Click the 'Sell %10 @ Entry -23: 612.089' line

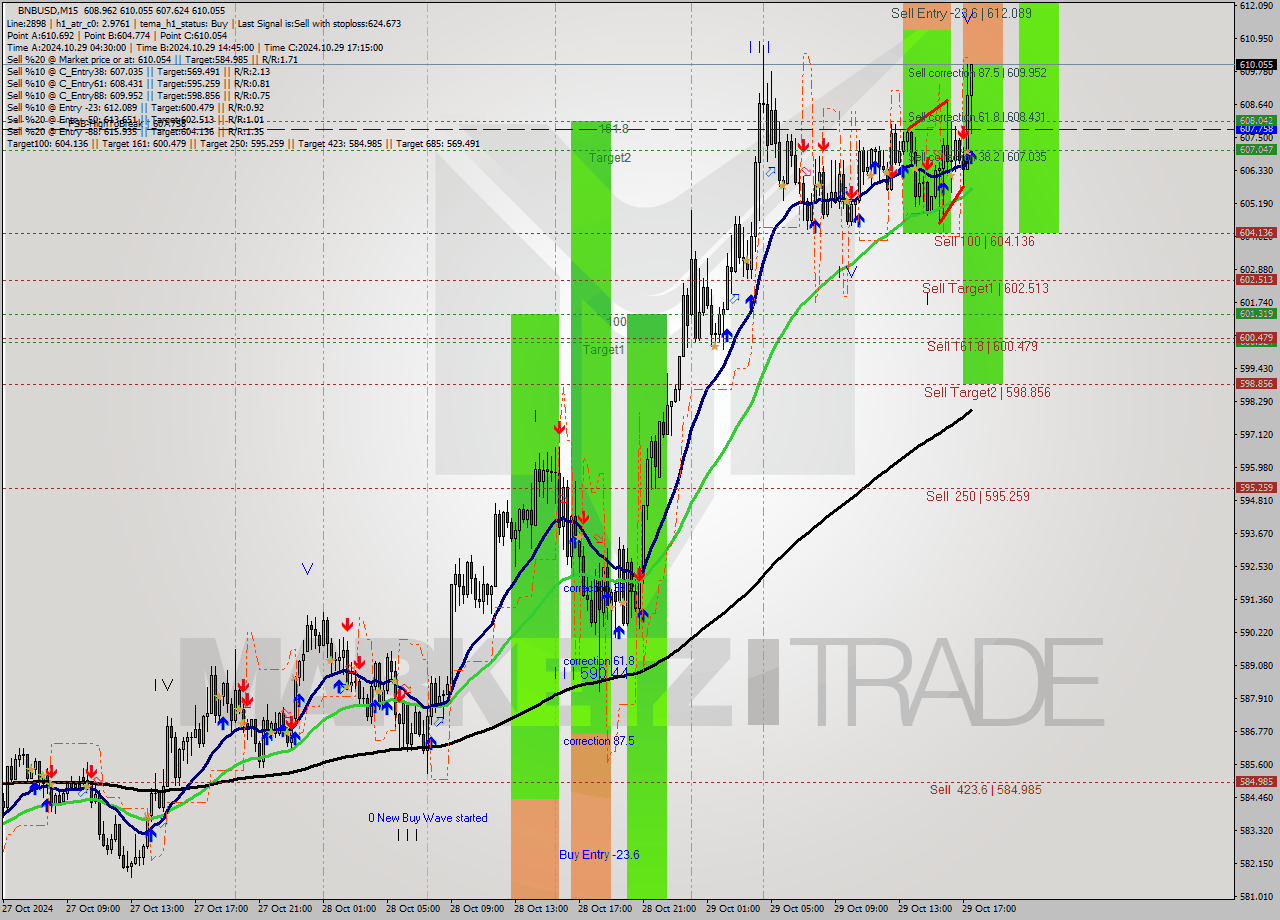pyautogui.click(x=135, y=107)
